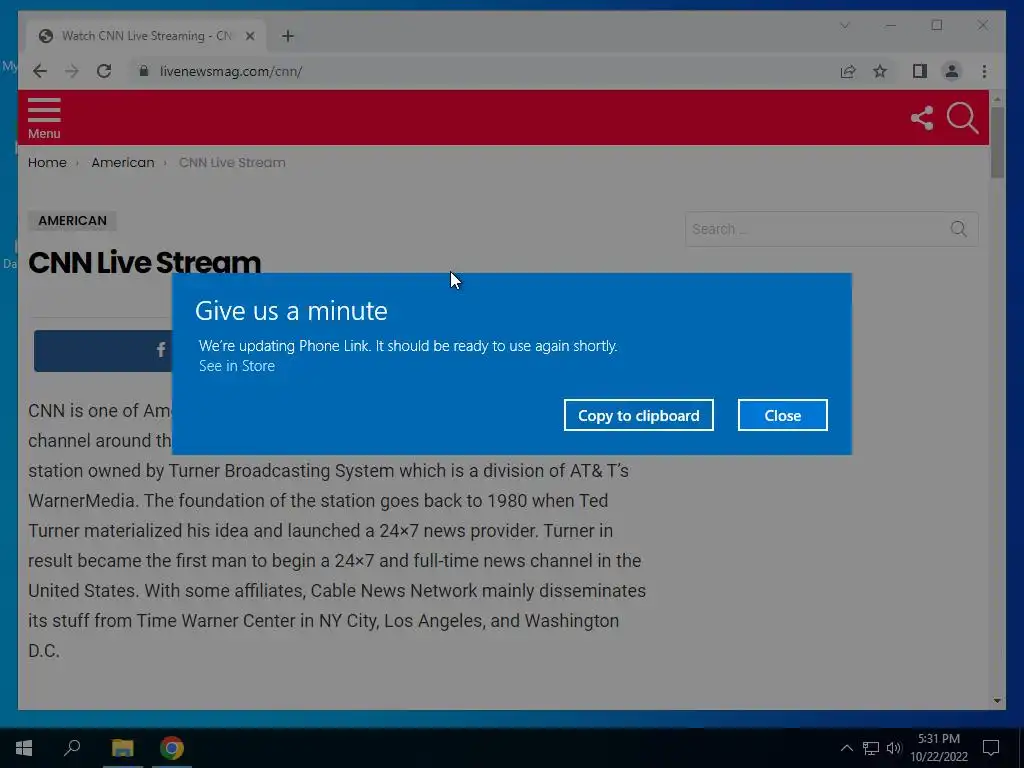Click the share-this-page icon in address bar
The image size is (1024, 768).
click(x=848, y=71)
